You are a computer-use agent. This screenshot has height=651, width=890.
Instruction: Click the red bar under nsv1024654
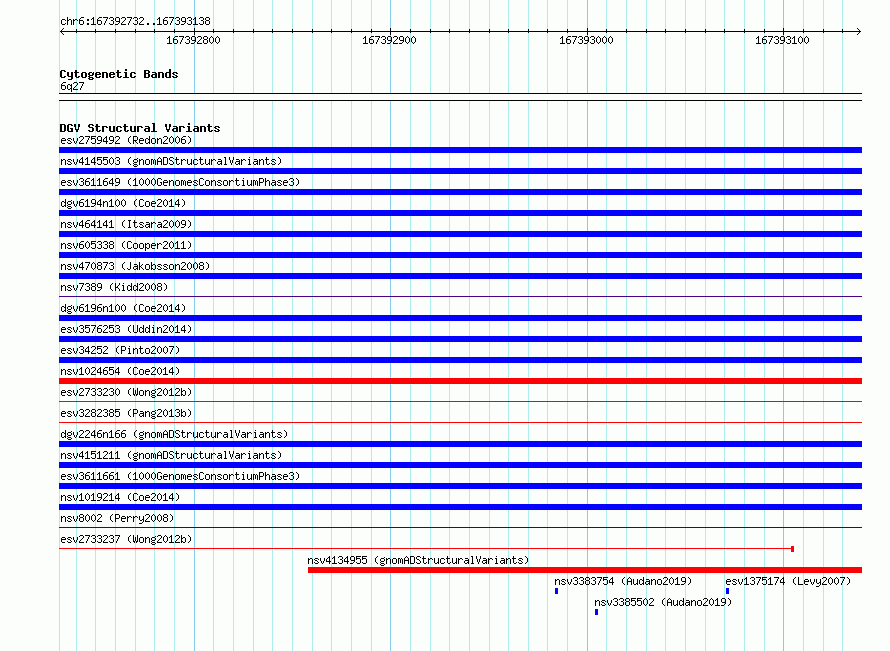point(460,381)
